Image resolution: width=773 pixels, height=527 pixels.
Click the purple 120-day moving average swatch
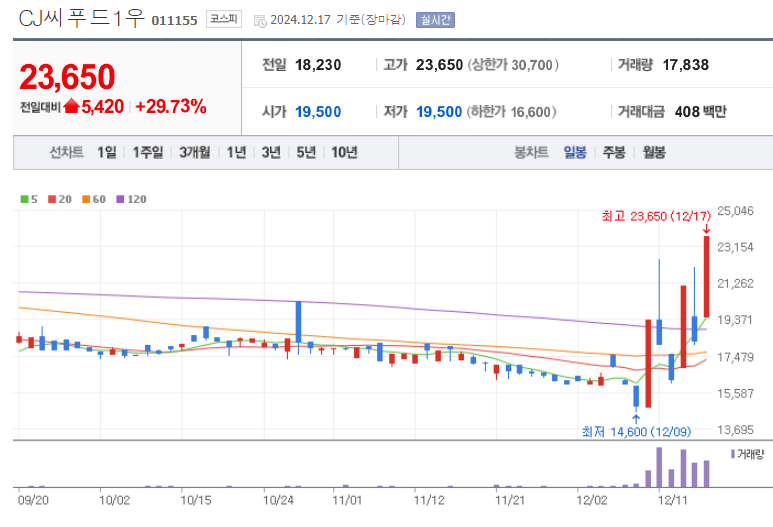coord(120,199)
